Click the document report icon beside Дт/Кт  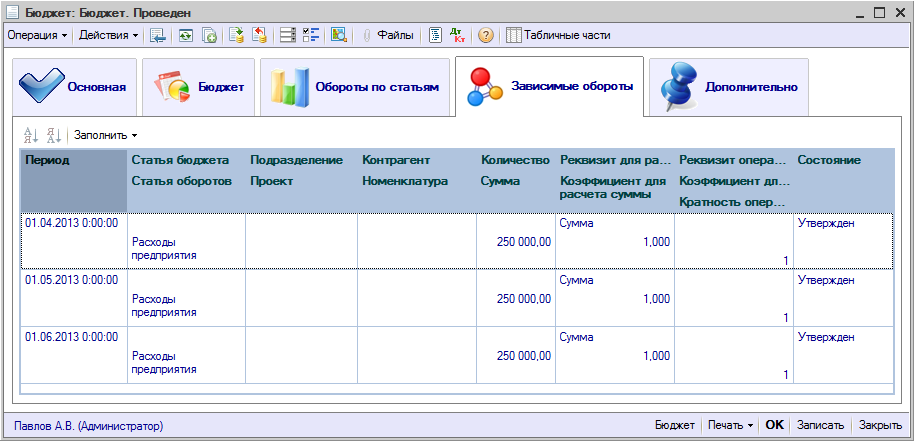435,35
